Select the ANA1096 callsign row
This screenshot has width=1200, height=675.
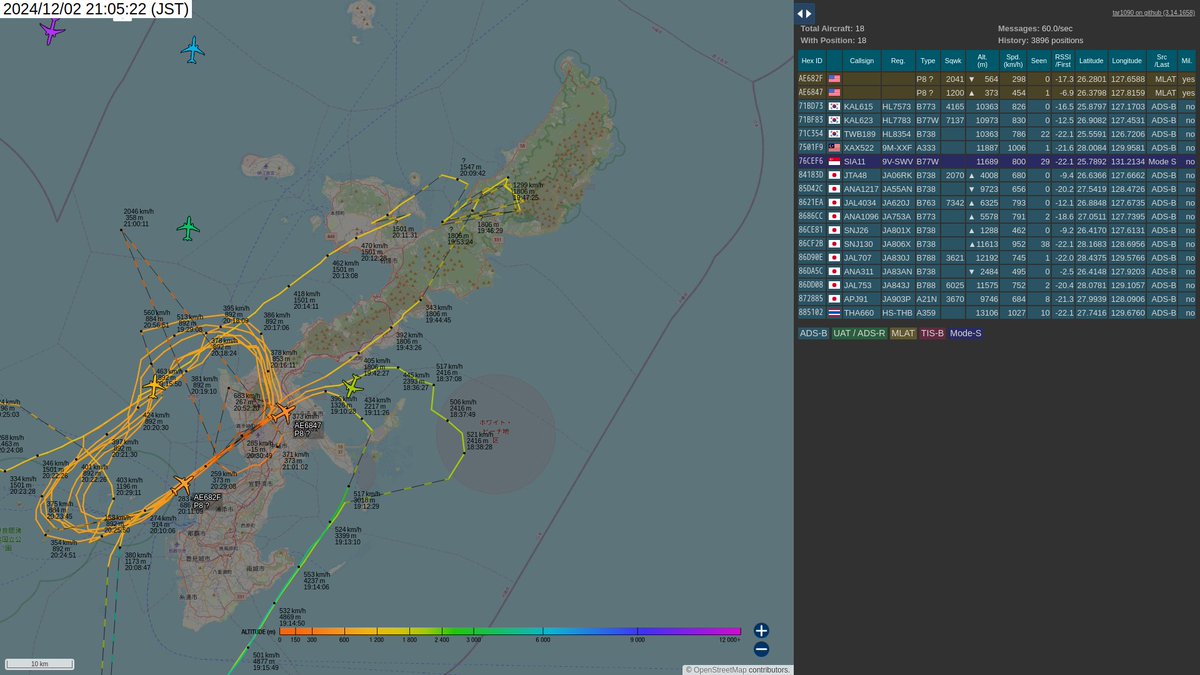point(997,216)
